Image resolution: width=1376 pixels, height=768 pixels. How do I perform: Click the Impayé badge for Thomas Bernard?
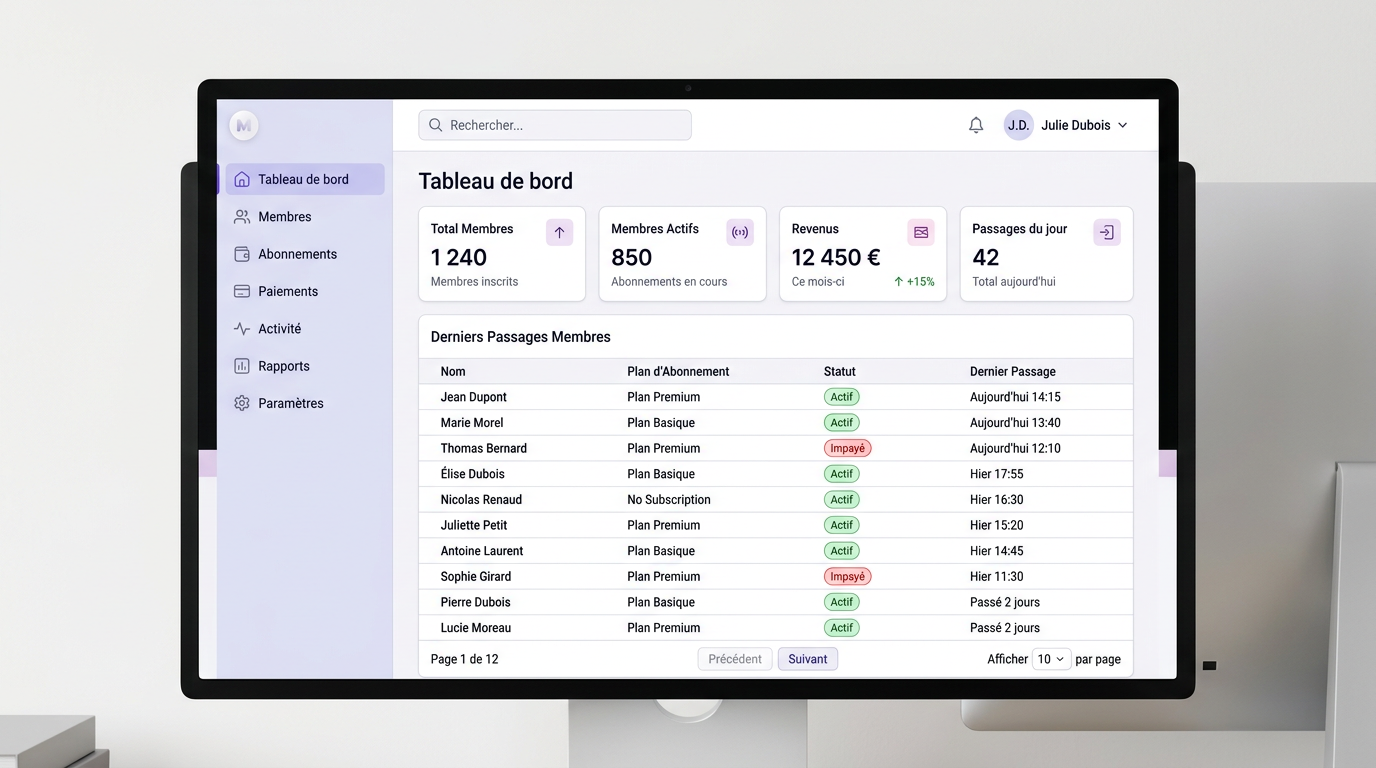coord(847,448)
